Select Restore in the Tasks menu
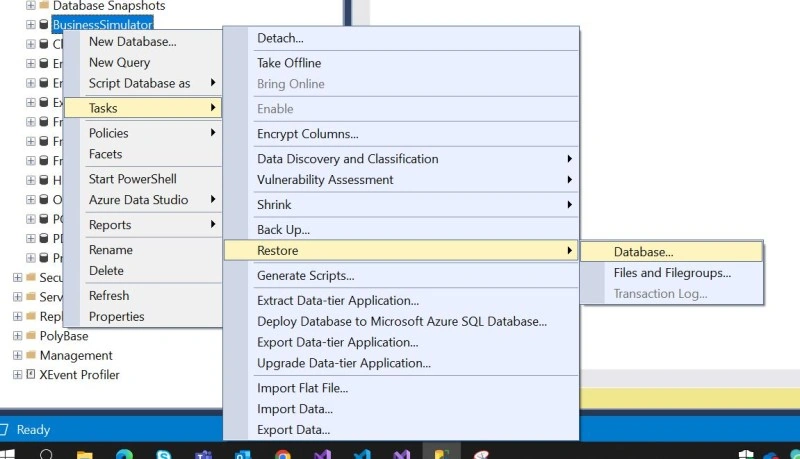This screenshot has height=459, width=800. (401, 250)
